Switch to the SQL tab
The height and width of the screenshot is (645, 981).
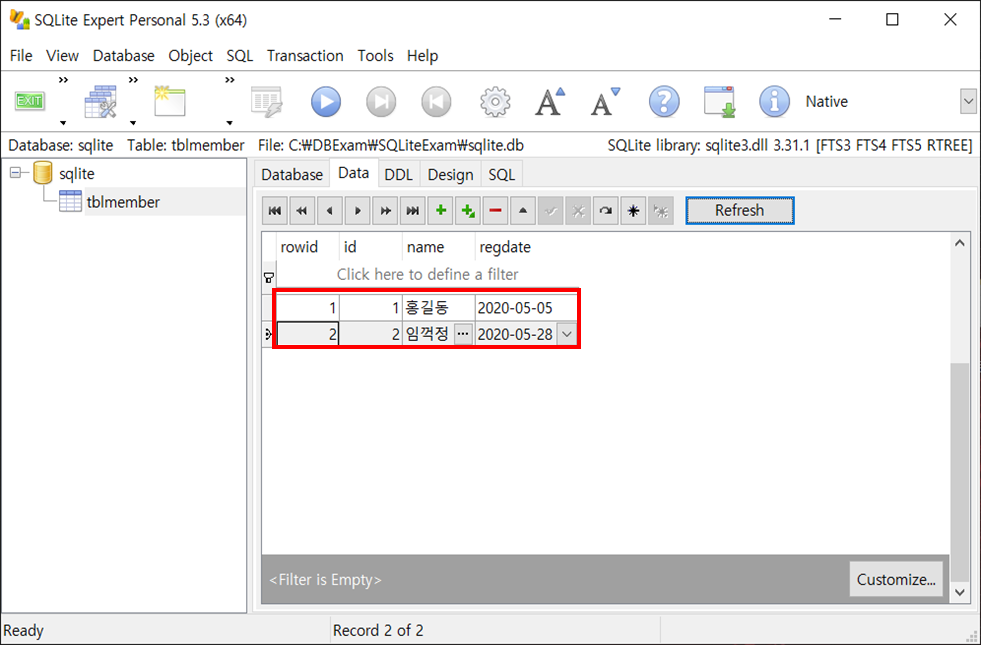[502, 175]
